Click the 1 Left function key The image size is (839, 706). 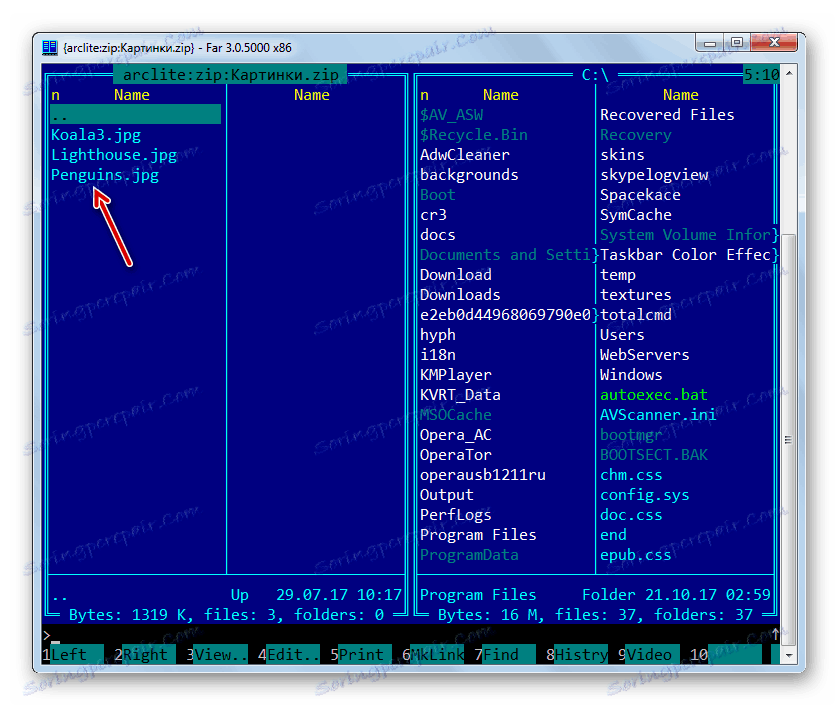(x=73, y=655)
